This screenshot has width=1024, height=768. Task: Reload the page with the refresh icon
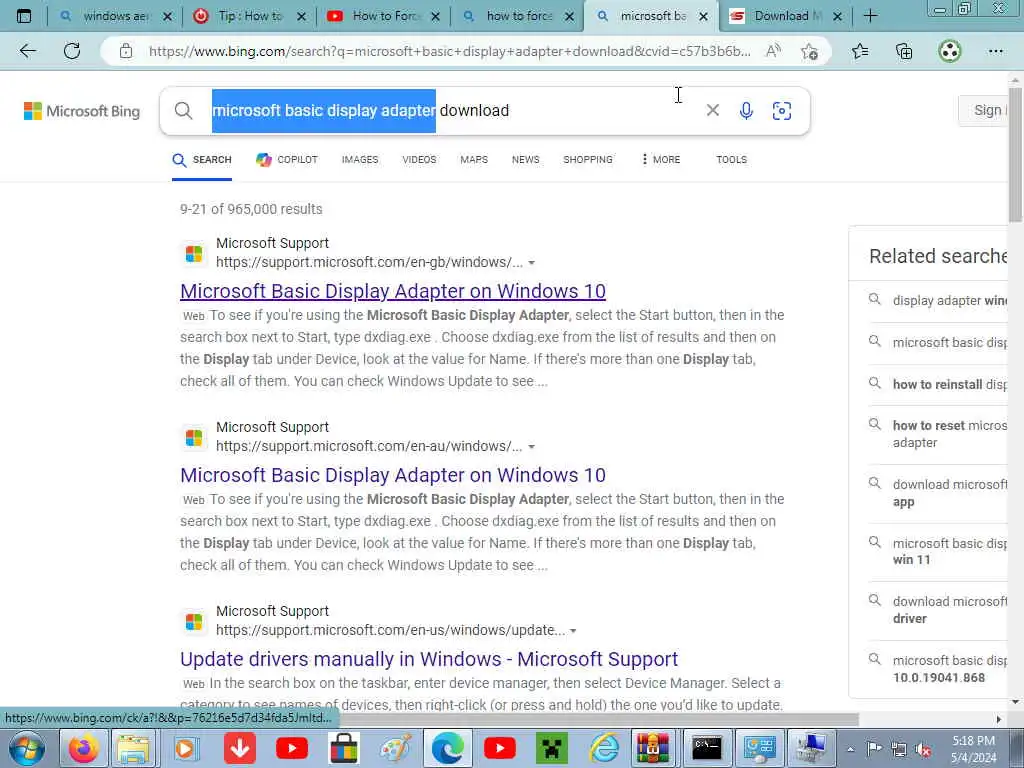coord(72,51)
